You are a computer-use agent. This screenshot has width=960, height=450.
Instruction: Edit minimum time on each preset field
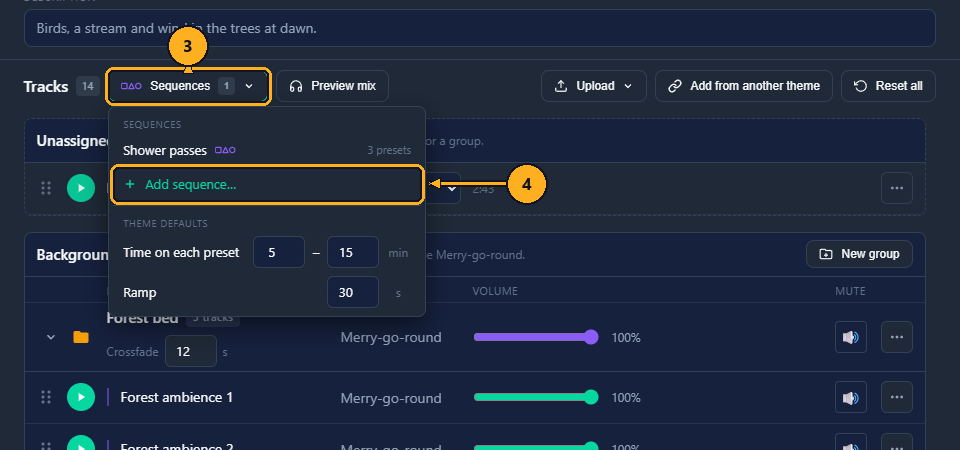point(279,252)
